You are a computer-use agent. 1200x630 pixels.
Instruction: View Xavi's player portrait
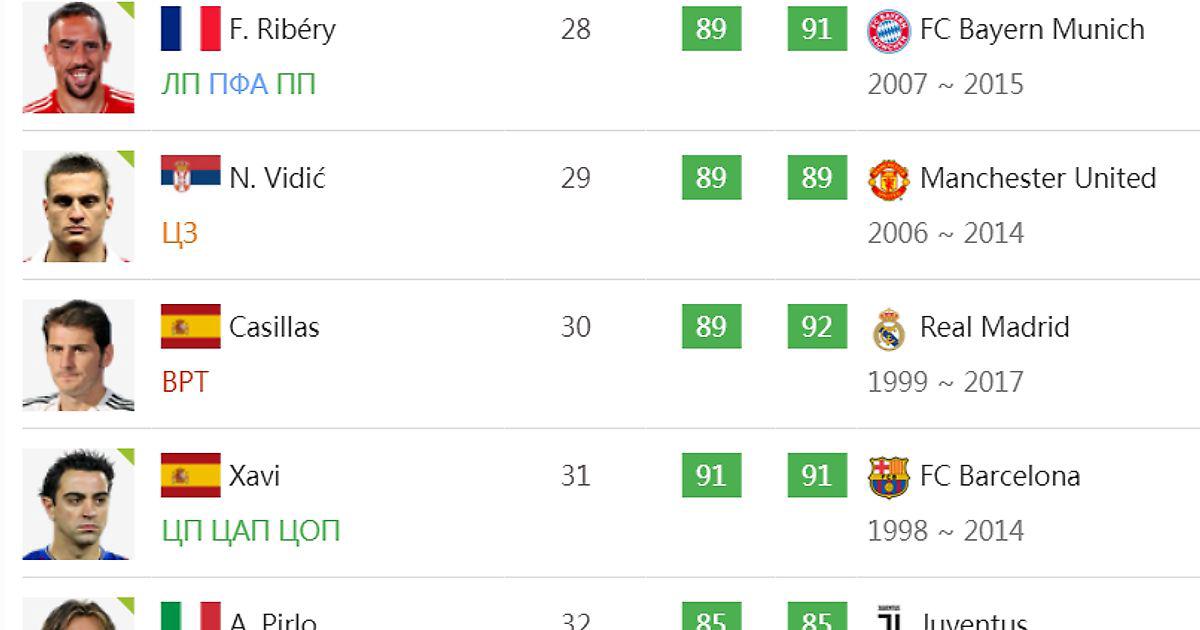78,504
